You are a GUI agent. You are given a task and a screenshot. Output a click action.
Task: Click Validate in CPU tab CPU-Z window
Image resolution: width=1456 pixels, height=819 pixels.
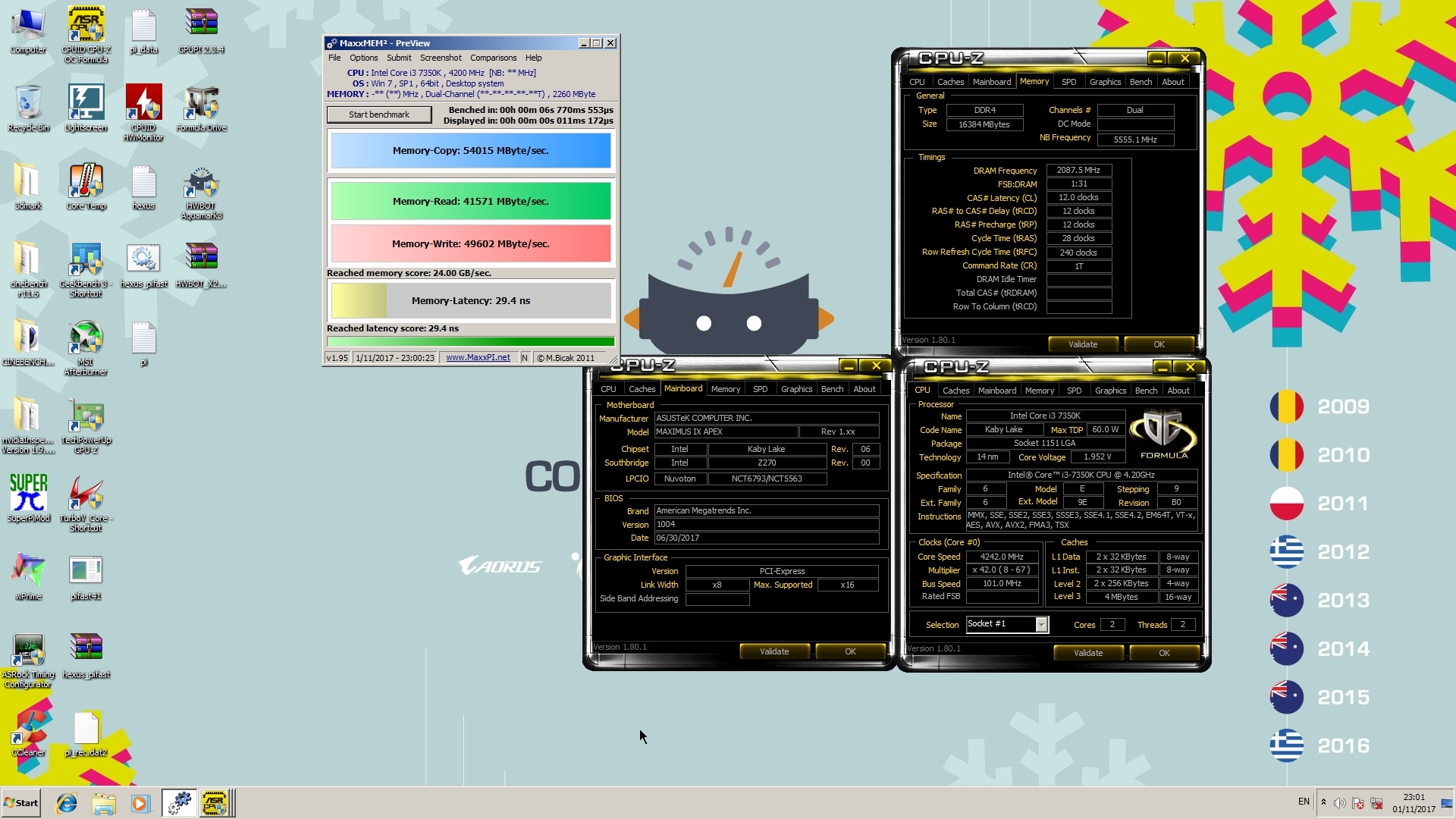click(1088, 653)
